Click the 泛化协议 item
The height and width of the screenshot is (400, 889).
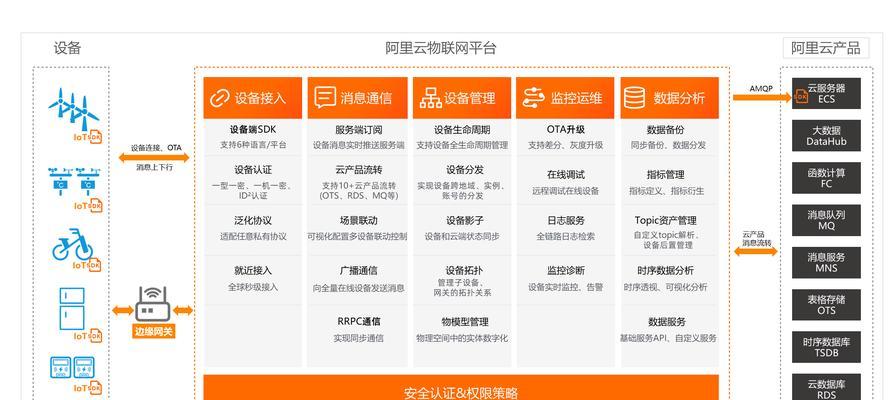(x=253, y=220)
